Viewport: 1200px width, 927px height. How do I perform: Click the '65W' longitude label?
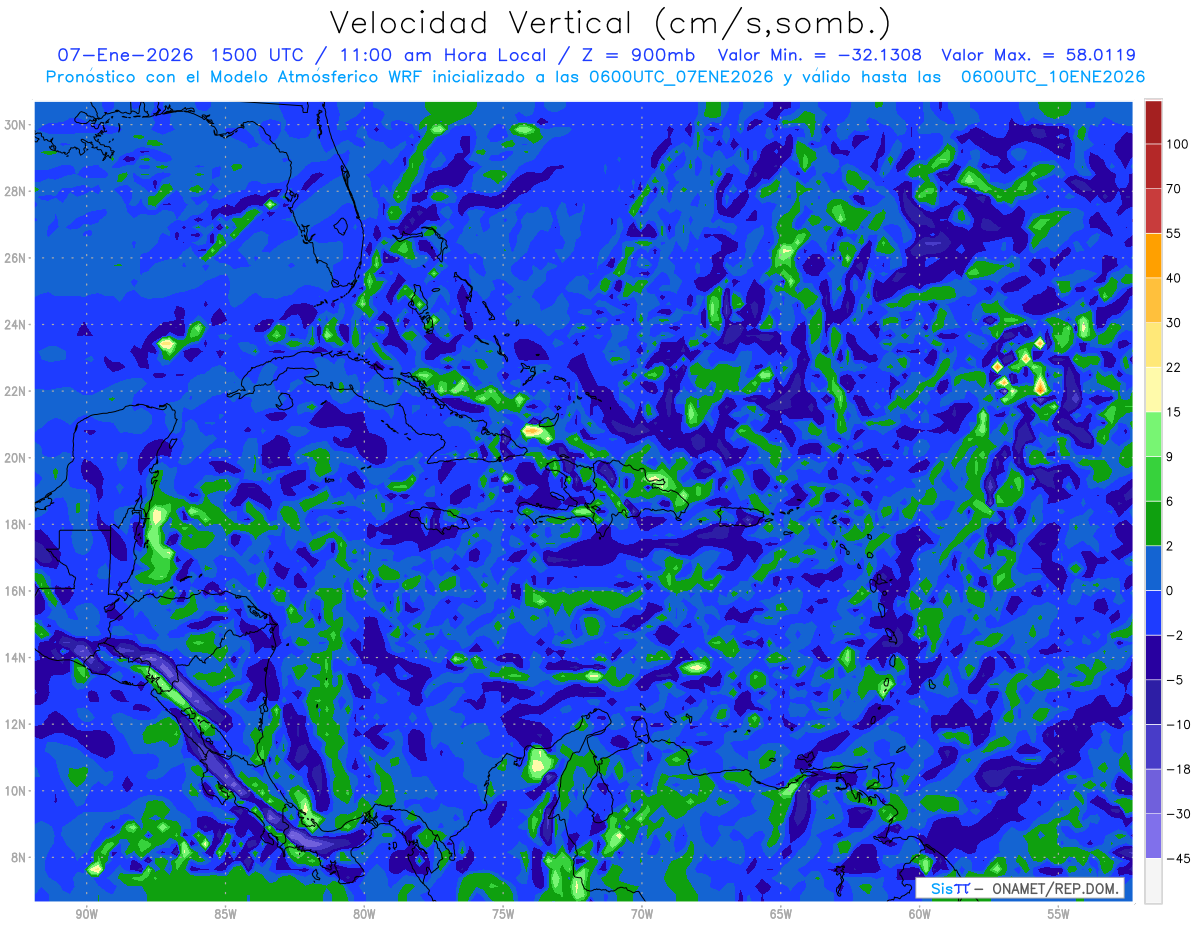tap(781, 914)
